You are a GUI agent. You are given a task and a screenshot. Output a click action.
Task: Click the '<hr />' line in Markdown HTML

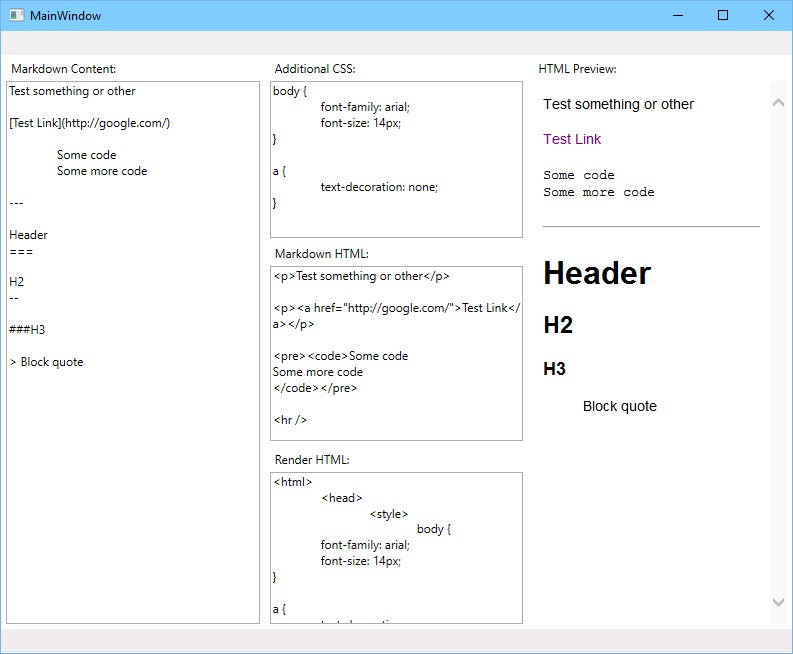[290, 420]
